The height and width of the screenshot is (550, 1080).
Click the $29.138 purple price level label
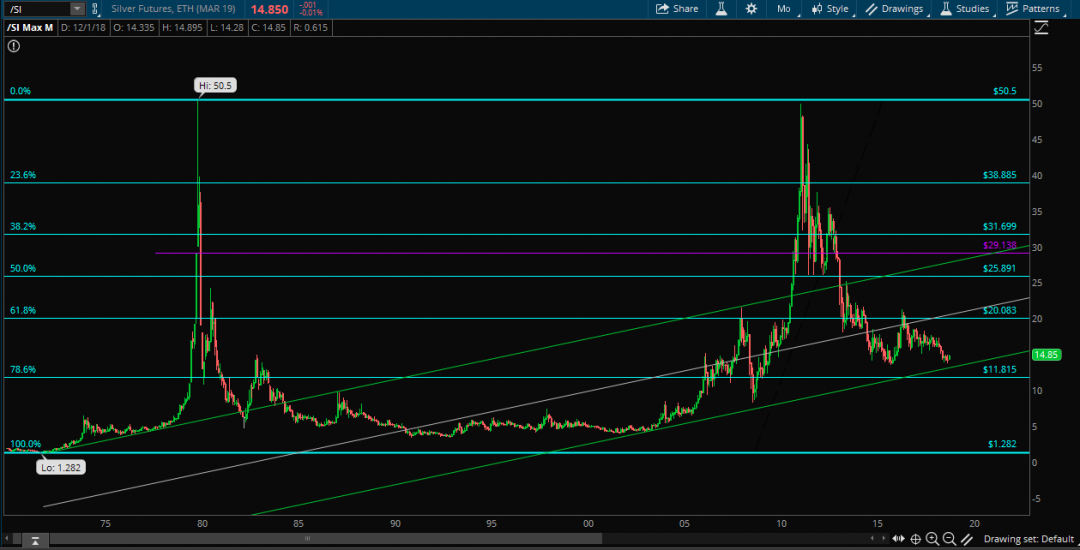(x=999, y=244)
